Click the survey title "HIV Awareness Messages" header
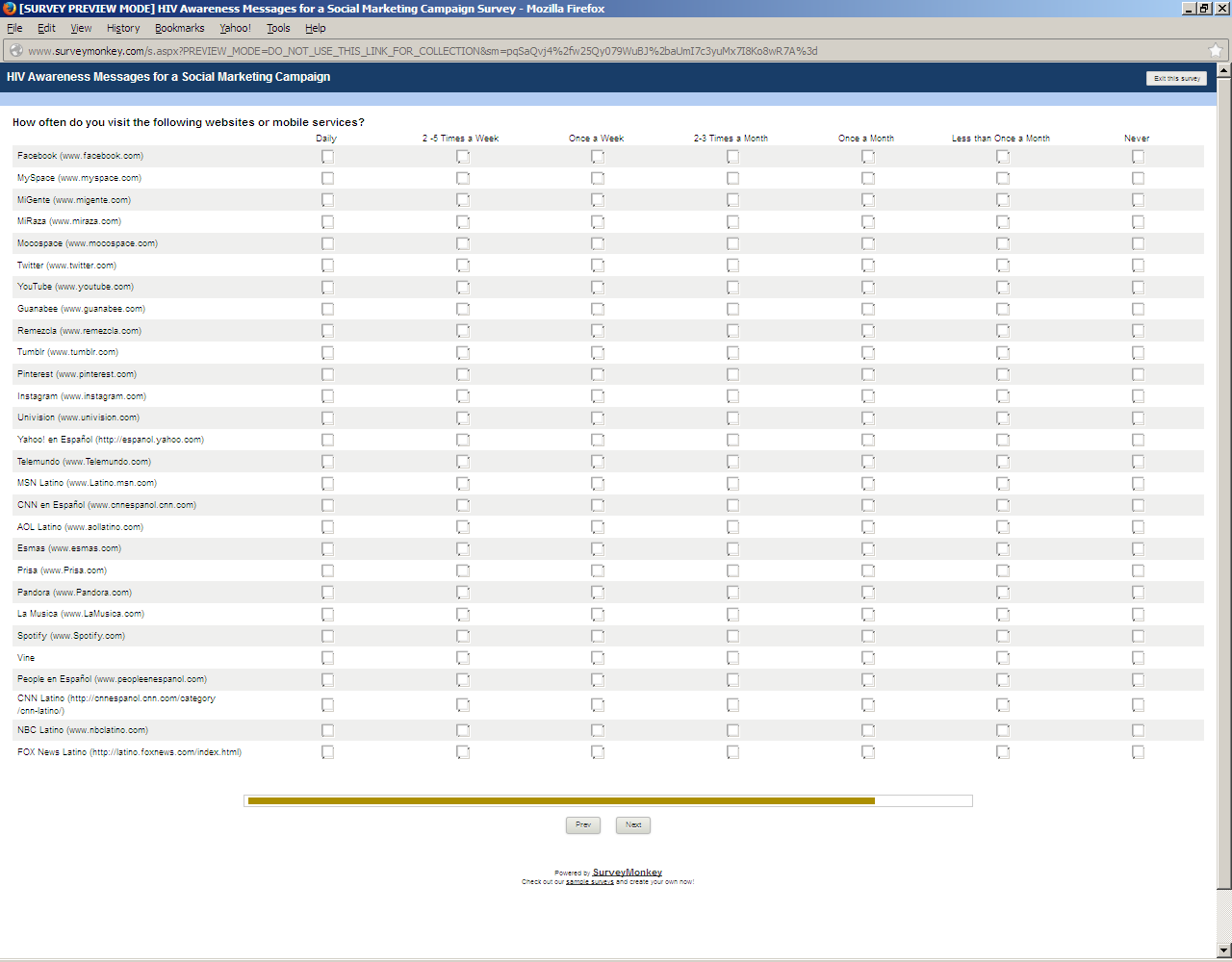Viewport: 1232px width, 962px height. 168,77
